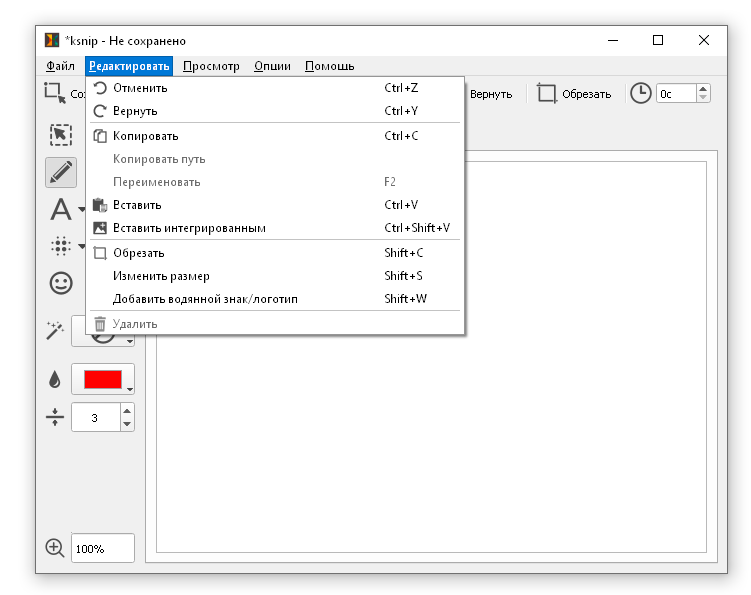Choose Обрезать in the edit menu
The height and width of the screenshot is (595, 751).
coord(275,253)
